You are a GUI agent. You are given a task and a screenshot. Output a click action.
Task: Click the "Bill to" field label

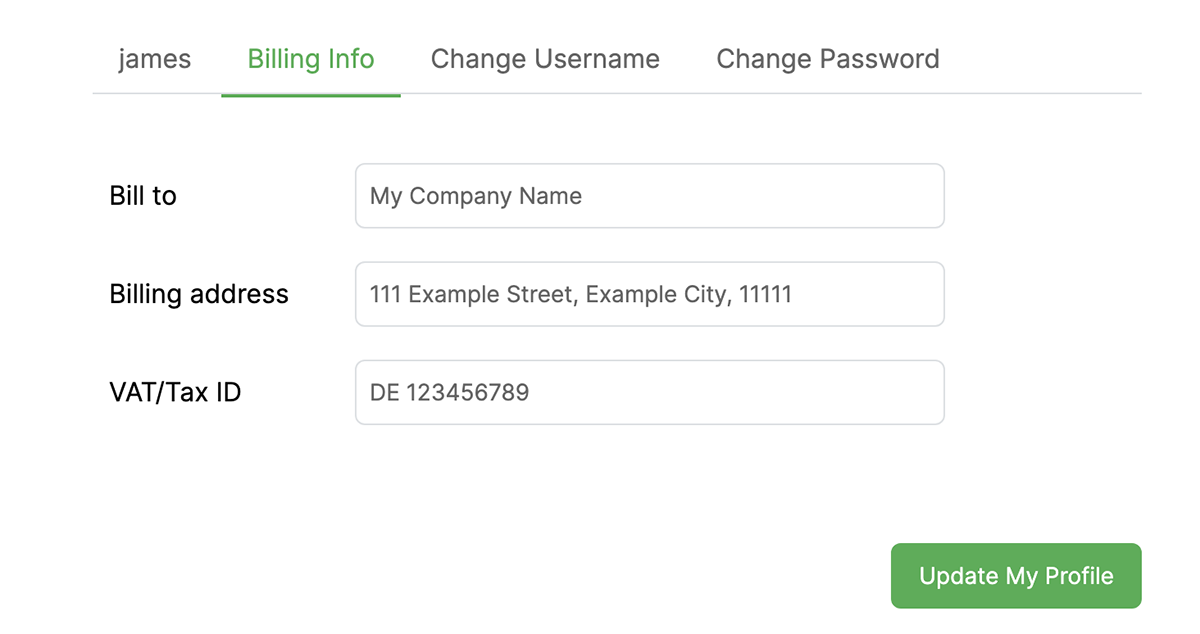(x=143, y=196)
